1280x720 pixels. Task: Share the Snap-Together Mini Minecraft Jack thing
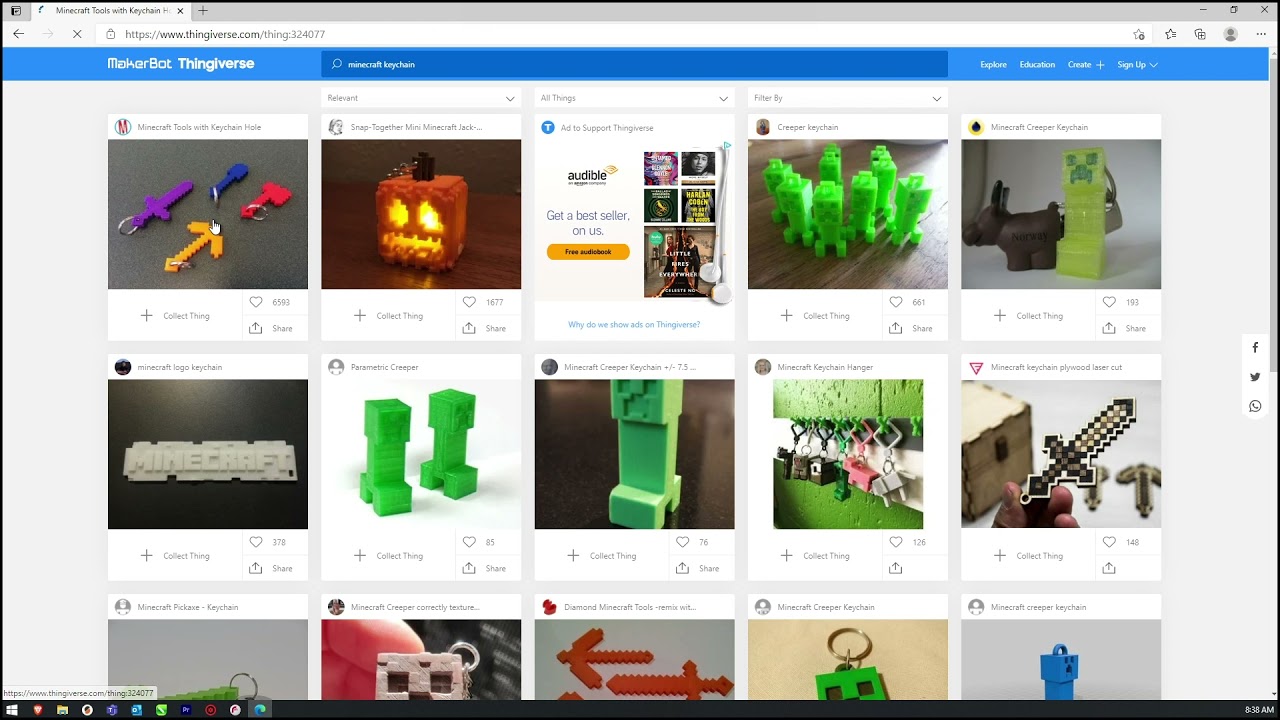click(484, 328)
